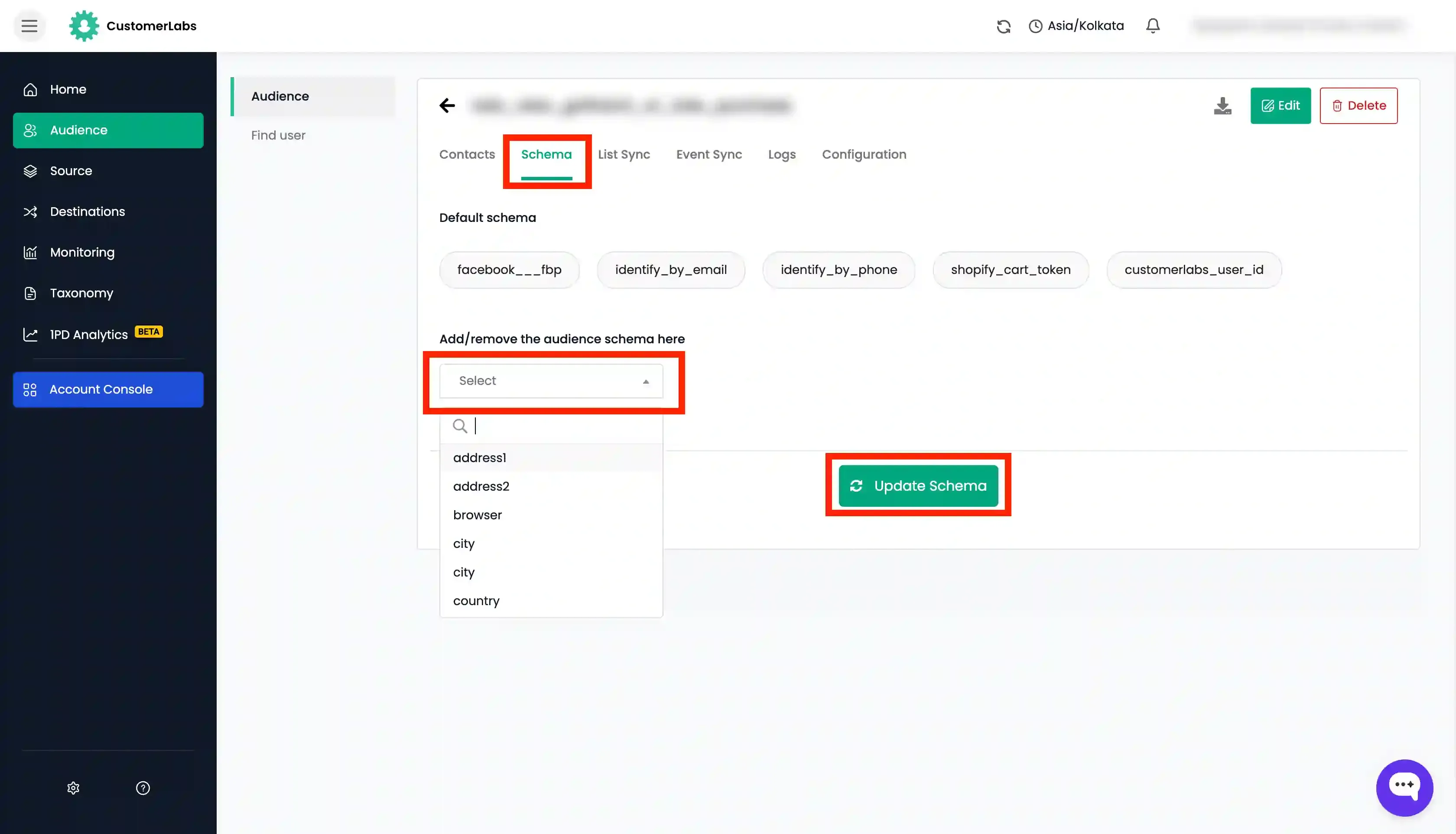Switch to the List Sync tab
The image size is (1456, 834).
(624, 154)
